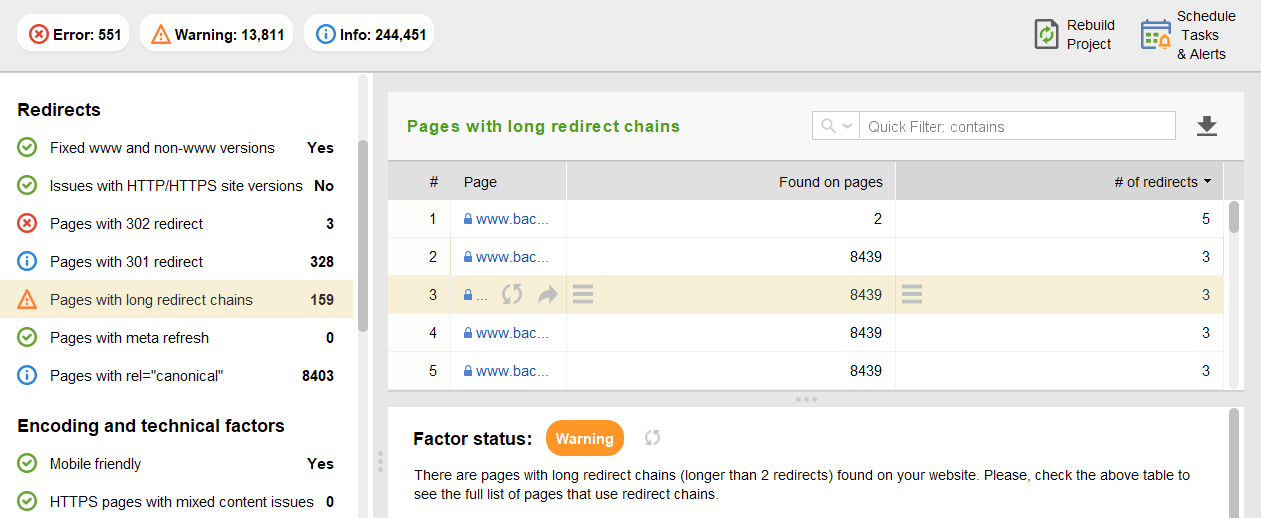
Task: Select HTTPS pages with mixed content issues
Action: pyautogui.click(x=176, y=502)
